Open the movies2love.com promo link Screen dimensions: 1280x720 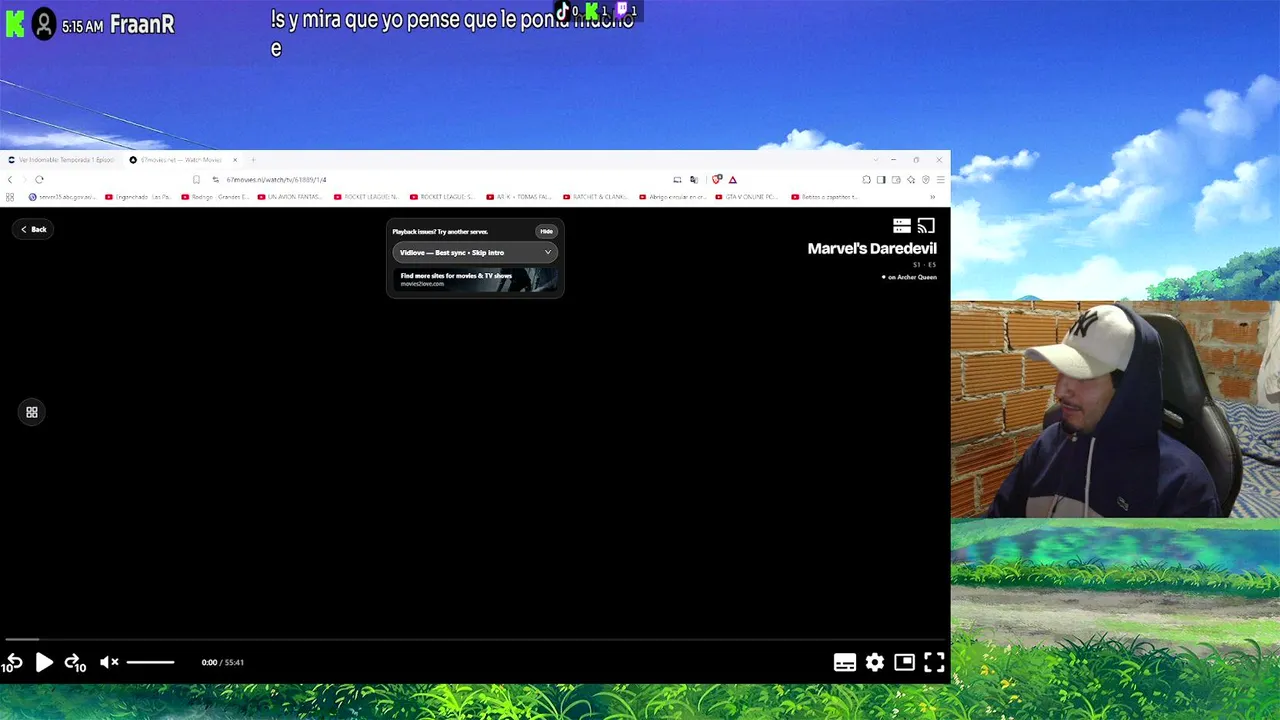[475, 279]
